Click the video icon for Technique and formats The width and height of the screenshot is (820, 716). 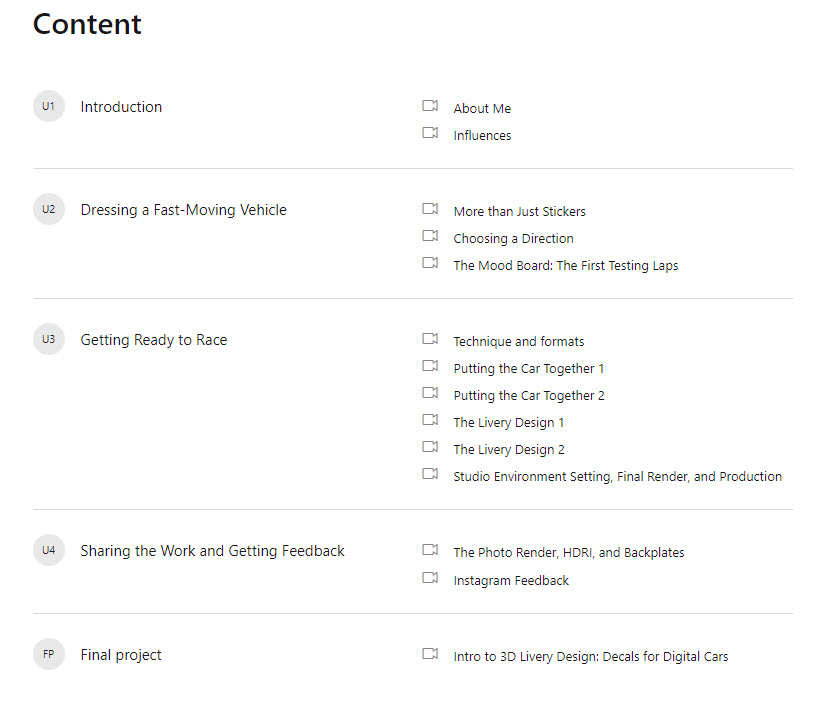(x=430, y=339)
